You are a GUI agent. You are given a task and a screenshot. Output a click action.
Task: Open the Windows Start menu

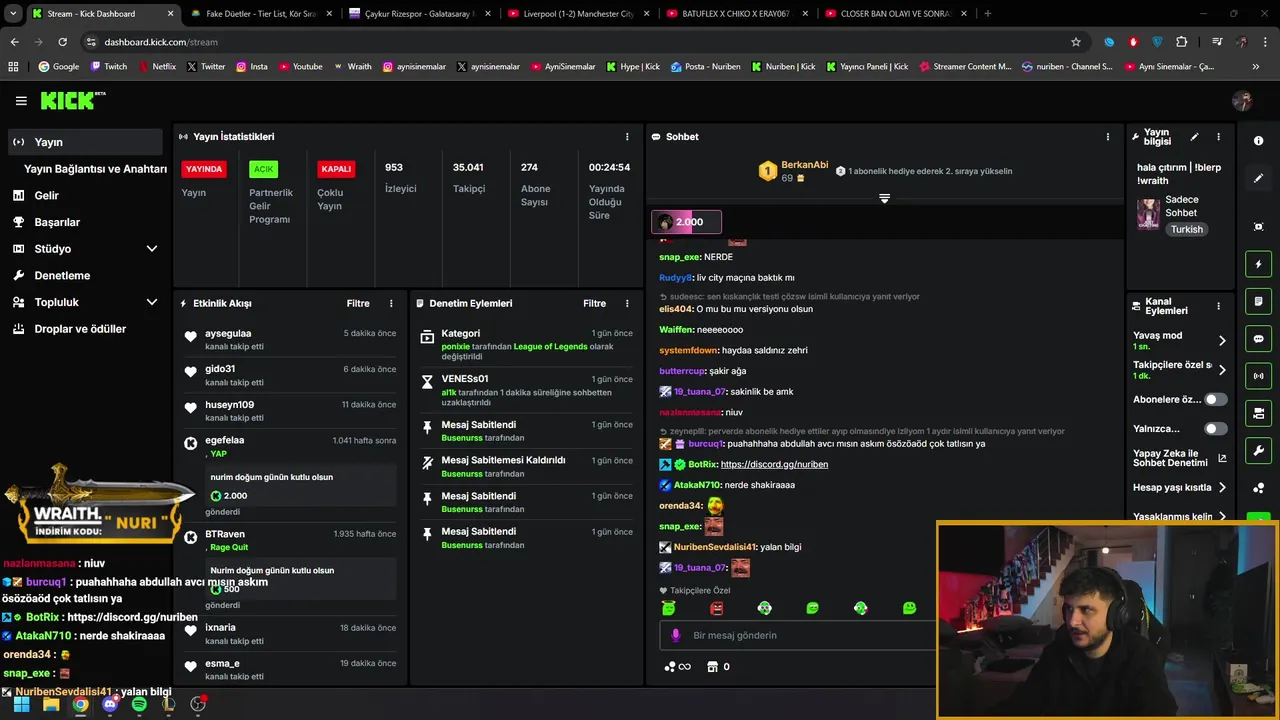(x=21, y=704)
